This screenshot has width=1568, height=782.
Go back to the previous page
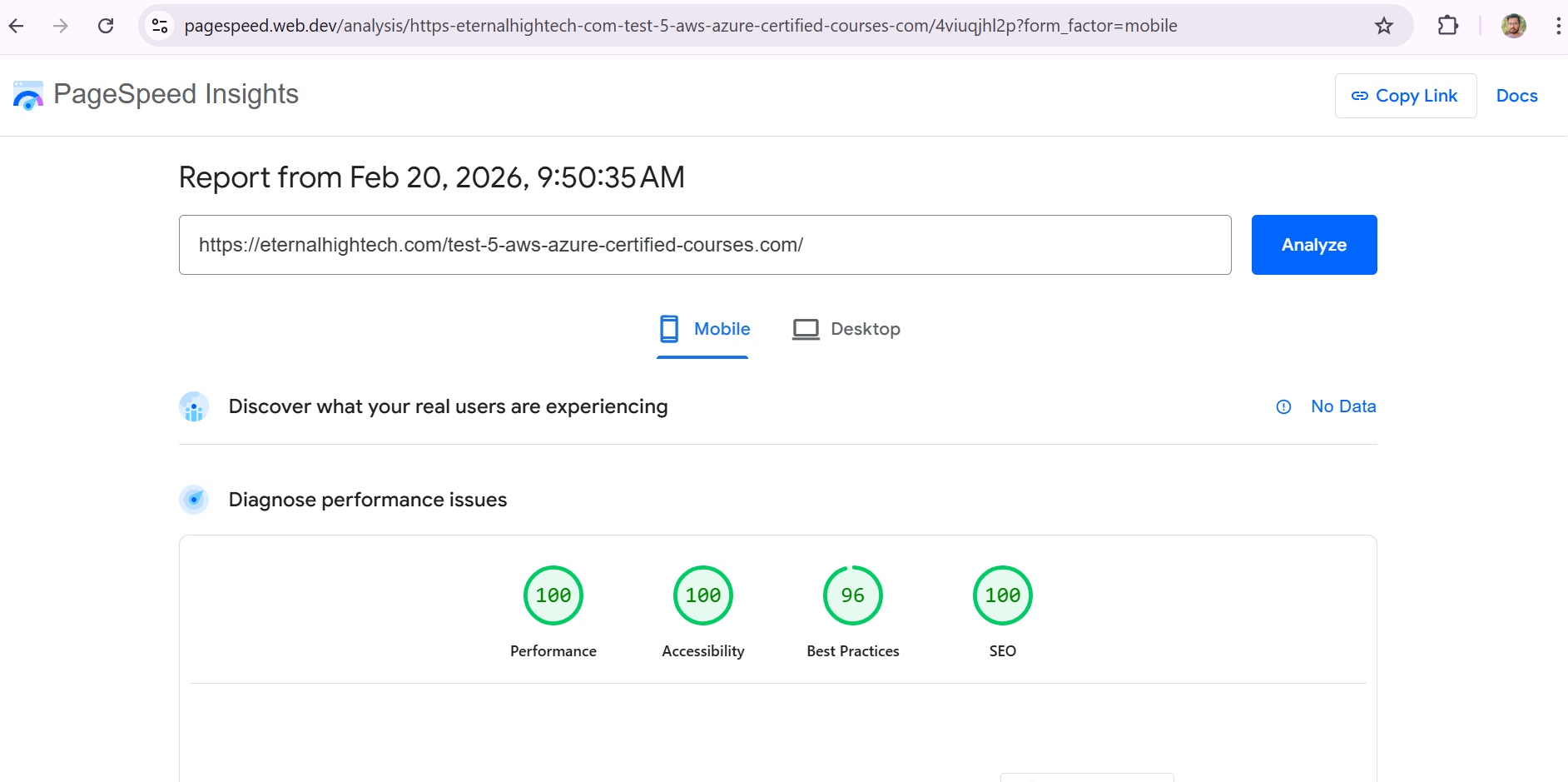tap(17, 26)
